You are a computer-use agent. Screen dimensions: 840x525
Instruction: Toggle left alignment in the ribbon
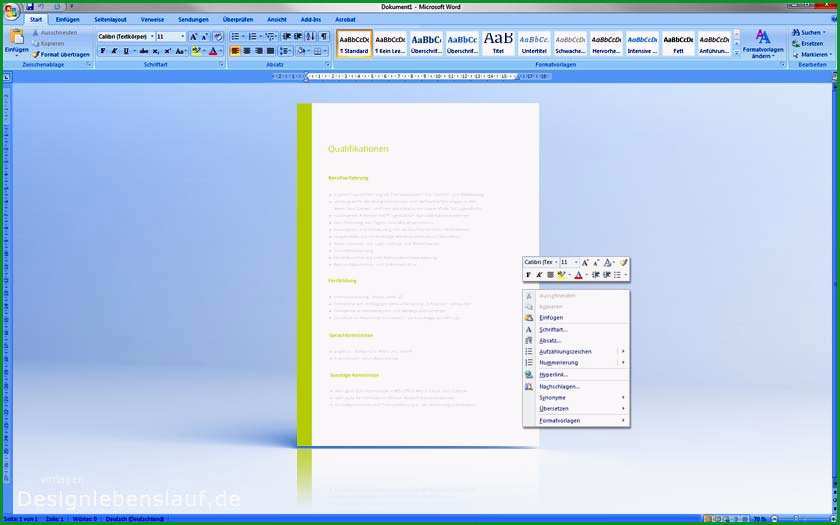(235, 51)
